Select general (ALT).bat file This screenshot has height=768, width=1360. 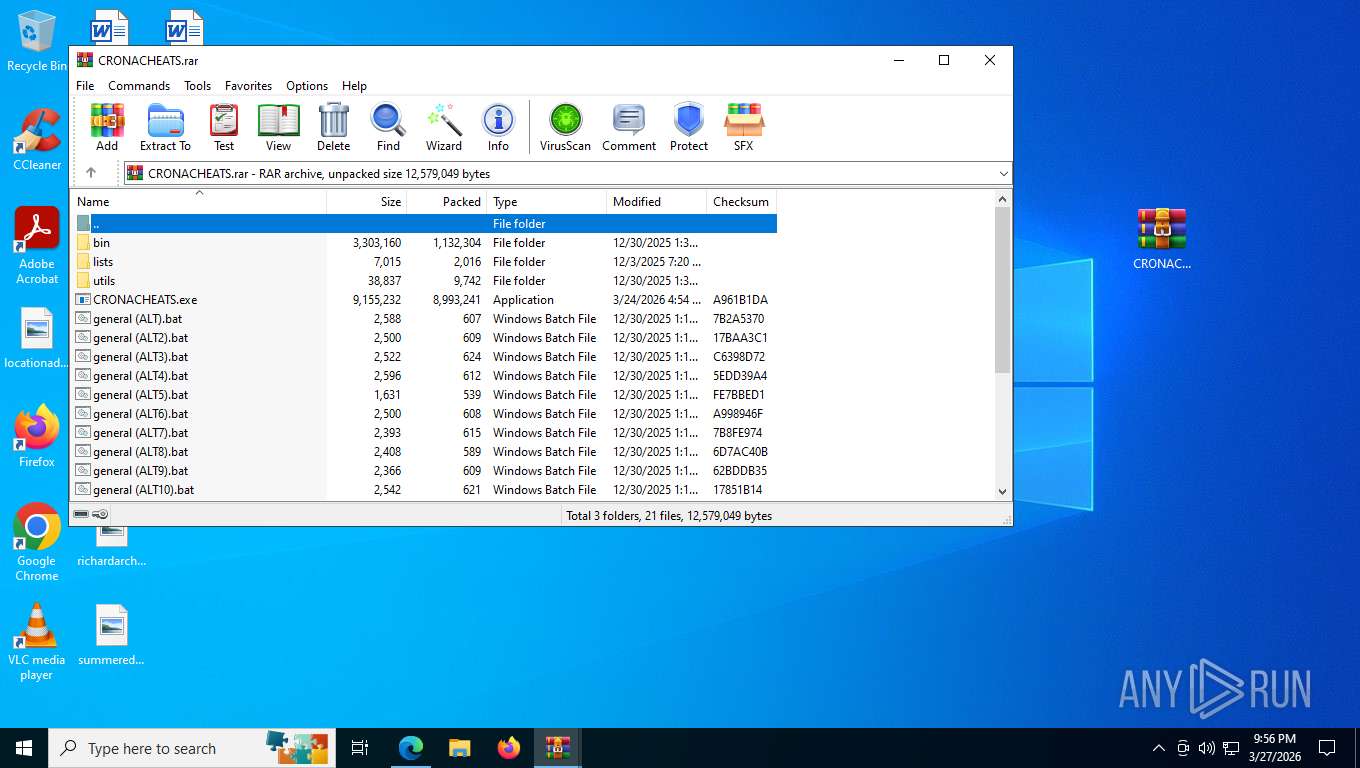point(423,319)
